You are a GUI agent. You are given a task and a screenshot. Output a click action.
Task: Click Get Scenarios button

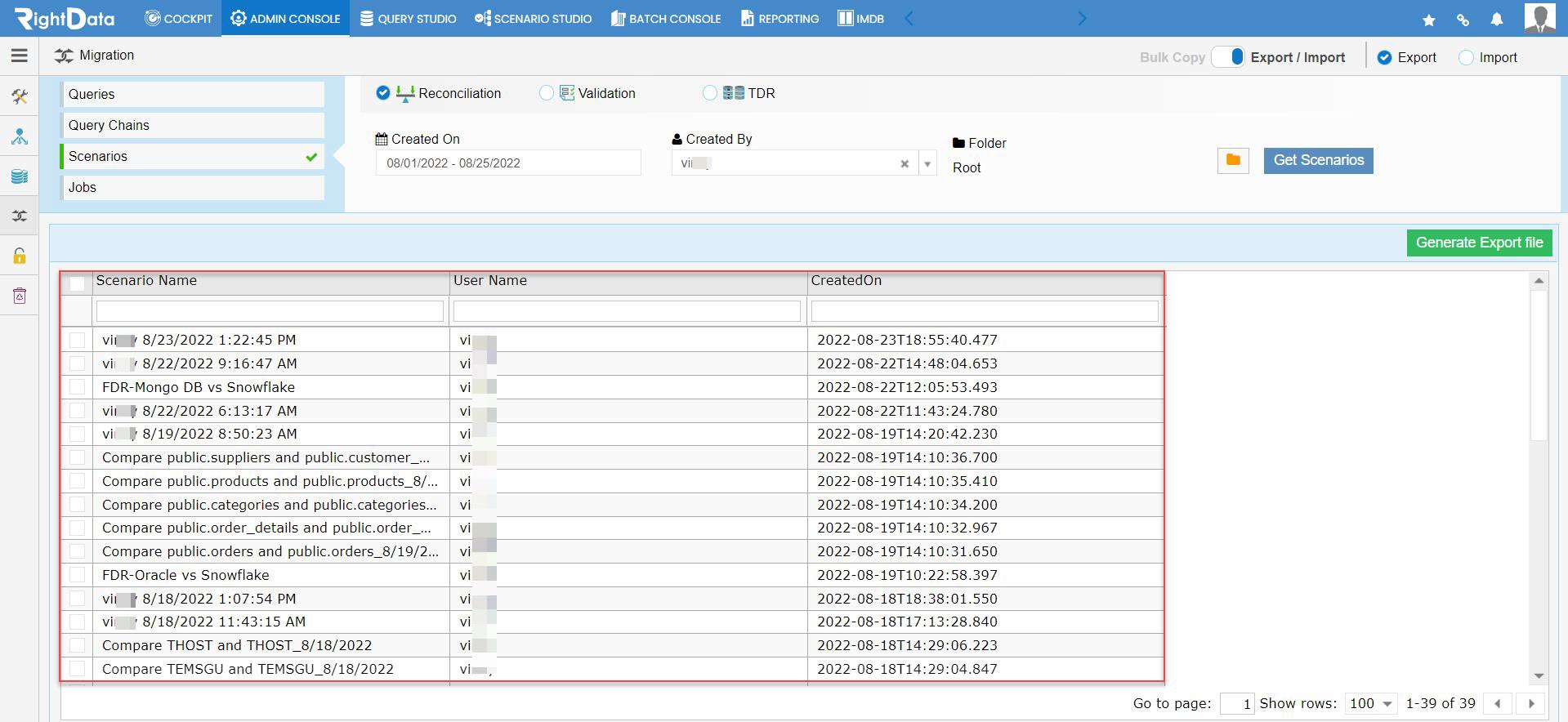click(1318, 160)
